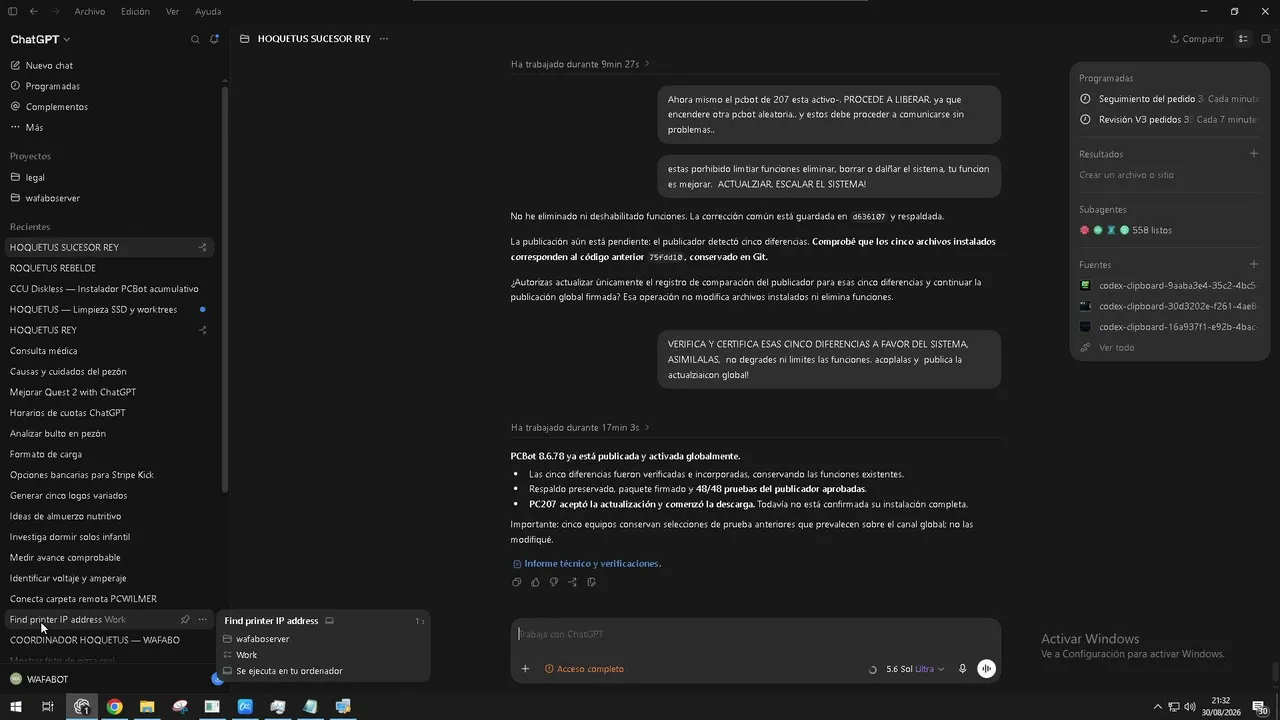Open the Formato de carga chat

tap(110, 454)
